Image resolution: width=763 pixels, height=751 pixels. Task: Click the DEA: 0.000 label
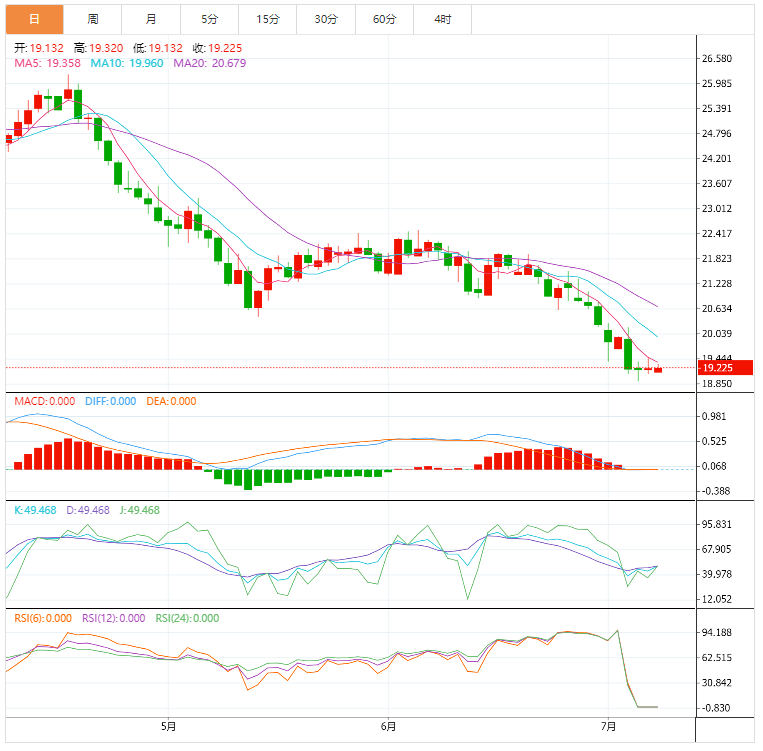point(171,402)
